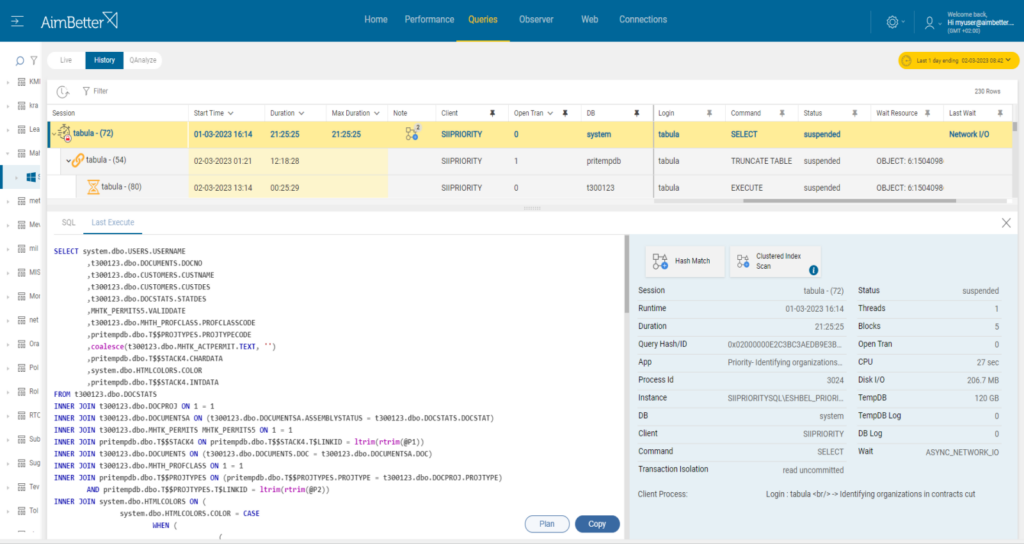
Task: Collapse the tabula - (72) session row
Action: pos(54,134)
